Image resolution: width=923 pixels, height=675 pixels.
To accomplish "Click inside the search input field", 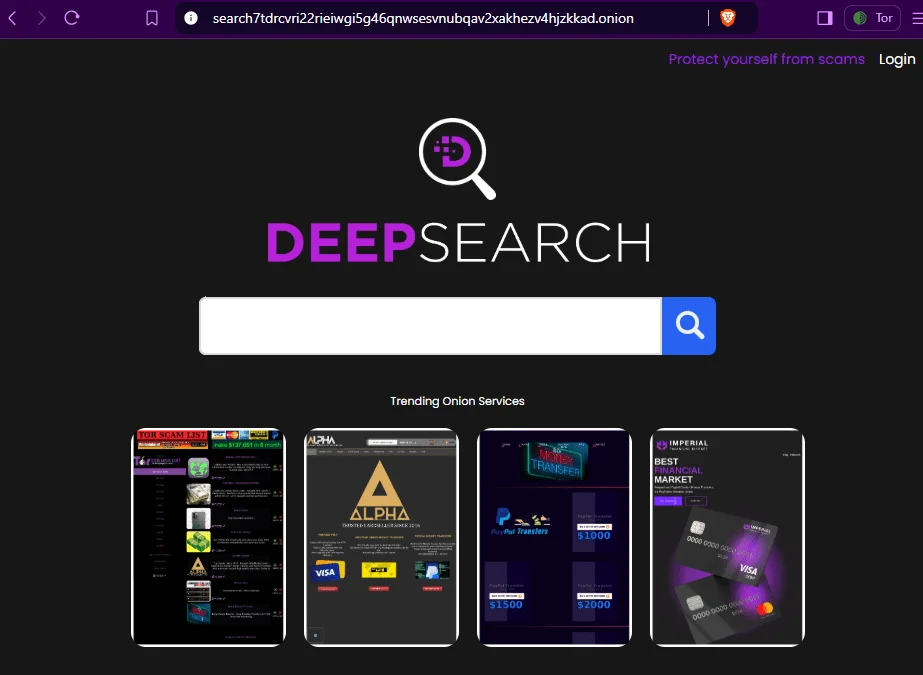I will pyautogui.click(x=430, y=325).
